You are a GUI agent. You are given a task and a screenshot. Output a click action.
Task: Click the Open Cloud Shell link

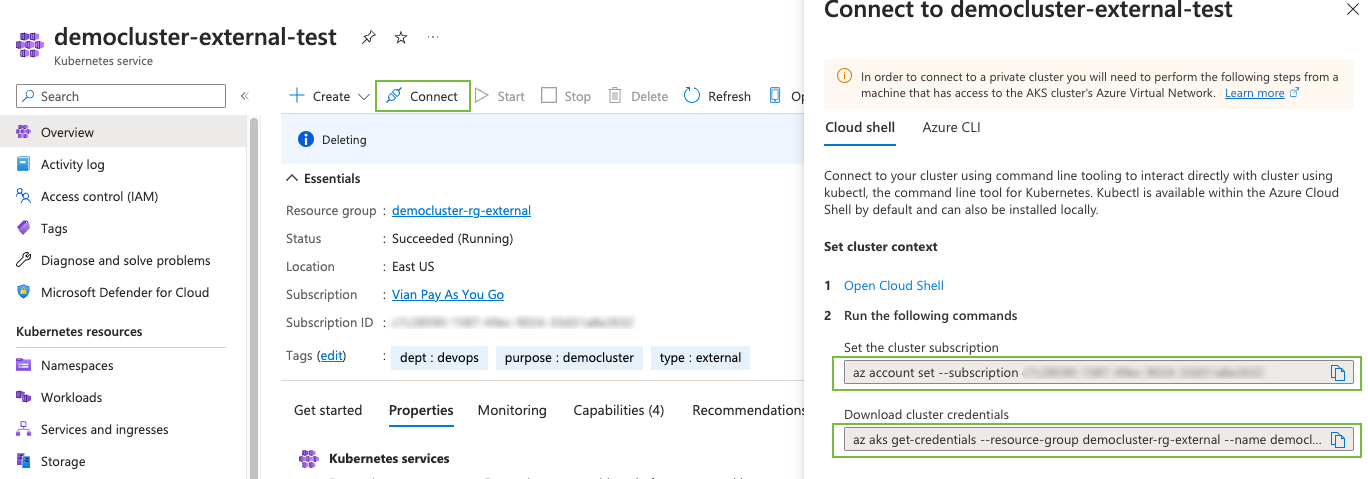point(893,285)
